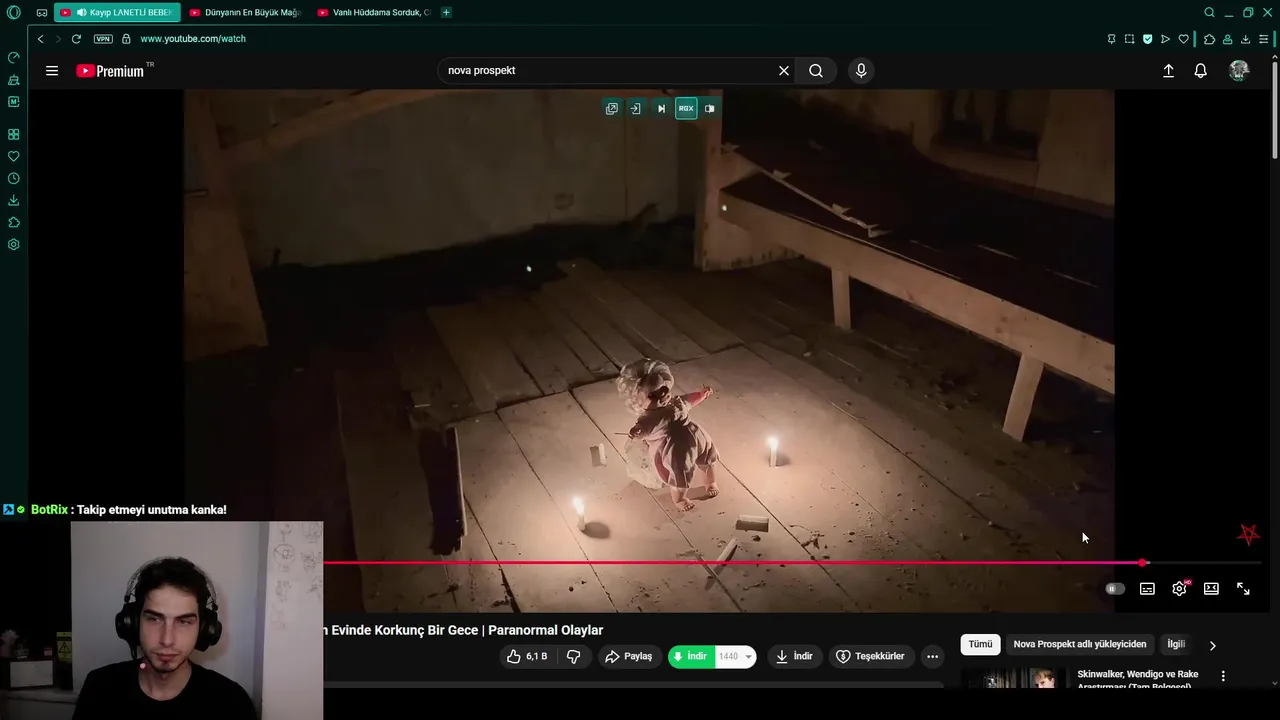Enter fullscreen mode
Image resolution: width=1280 pixels, height=720 pixels.
point(1243,589)
